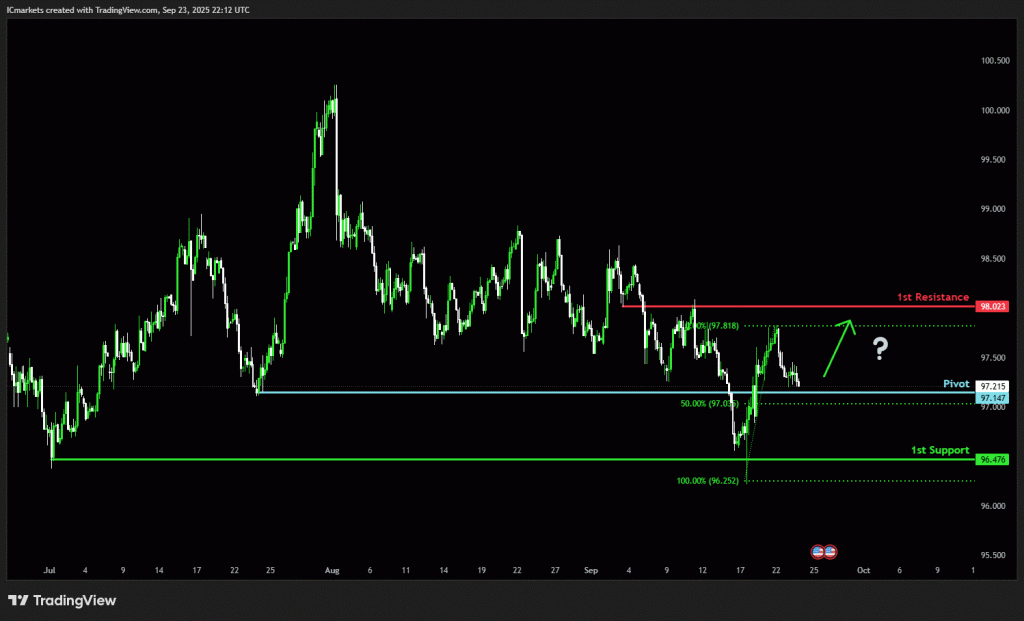
Task: Select the 'Sep' label on the time axis
Action: pyautogui.click(x=590, y=570)
